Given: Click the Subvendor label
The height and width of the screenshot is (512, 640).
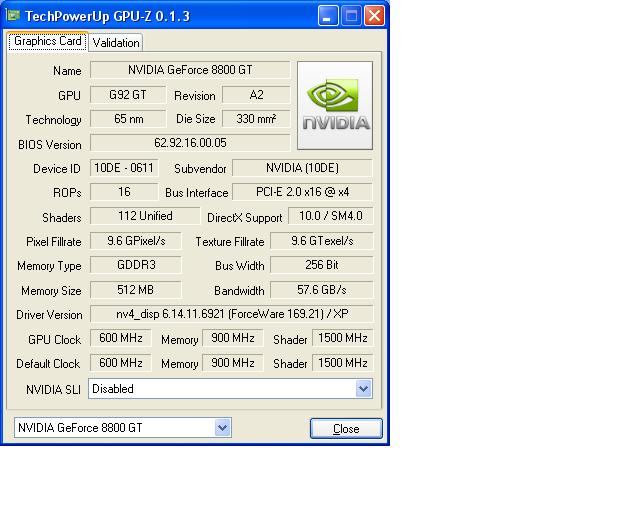Looking at the screenshot, I should click(200, 169).
